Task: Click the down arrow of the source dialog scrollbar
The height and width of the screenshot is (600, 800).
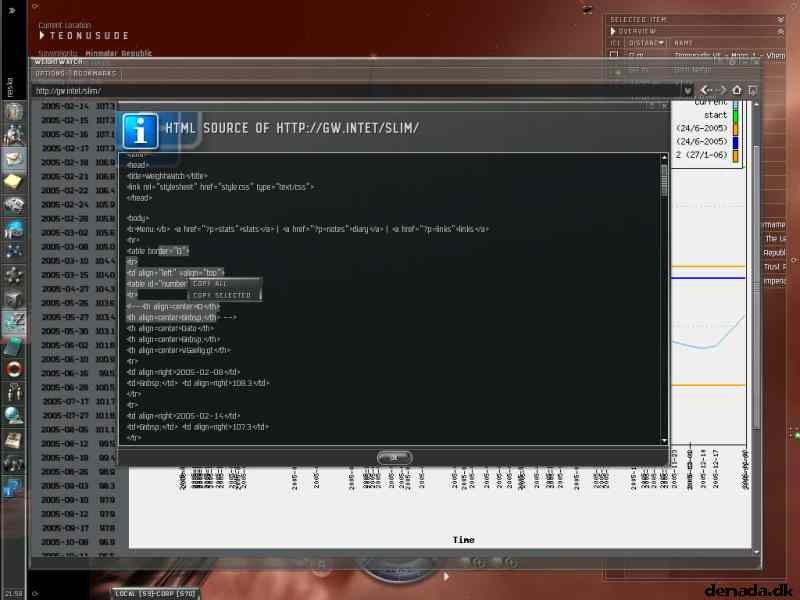Action: 664,440
